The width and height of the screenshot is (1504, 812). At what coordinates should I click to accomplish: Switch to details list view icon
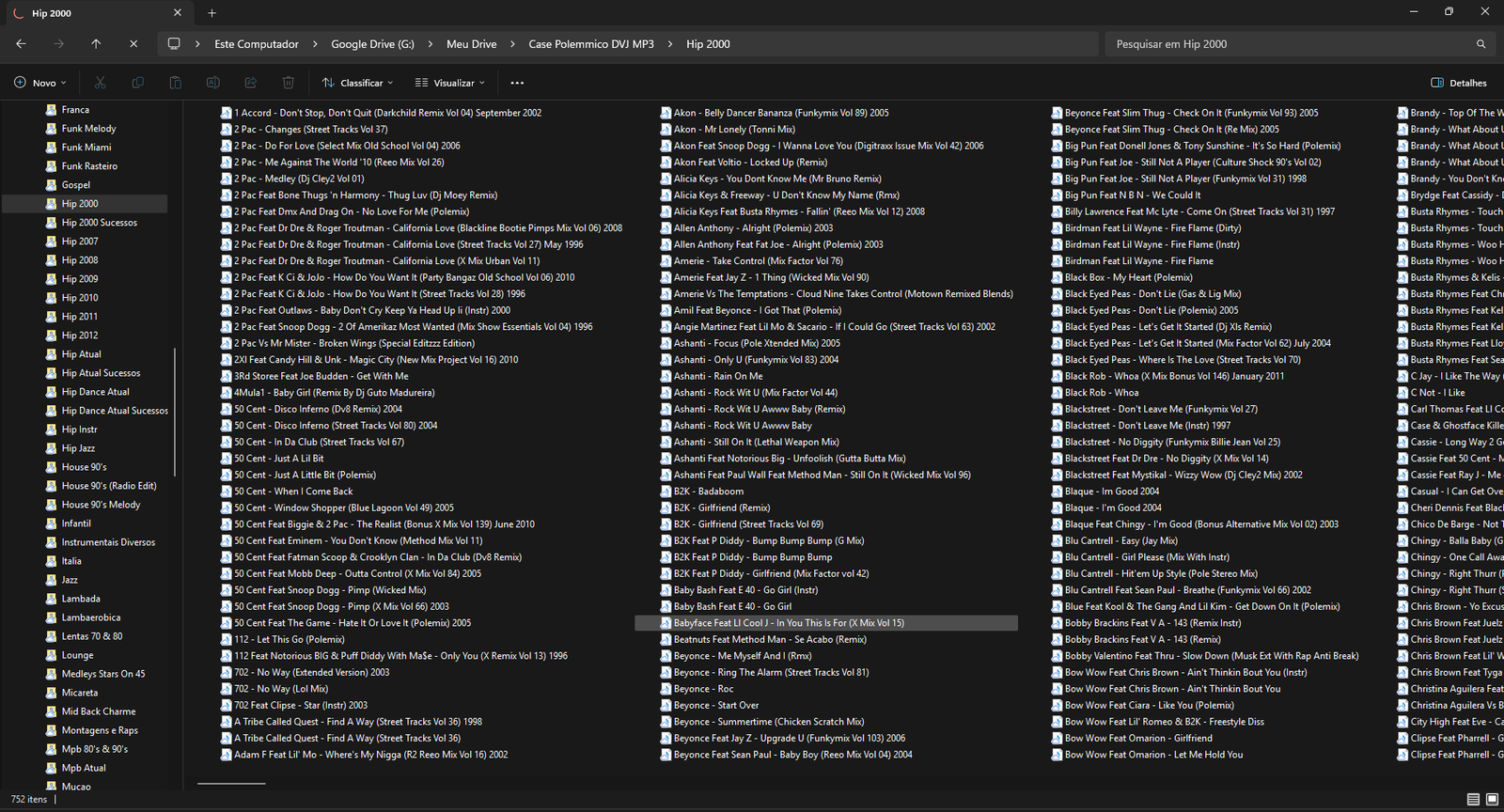(1473, 800)
